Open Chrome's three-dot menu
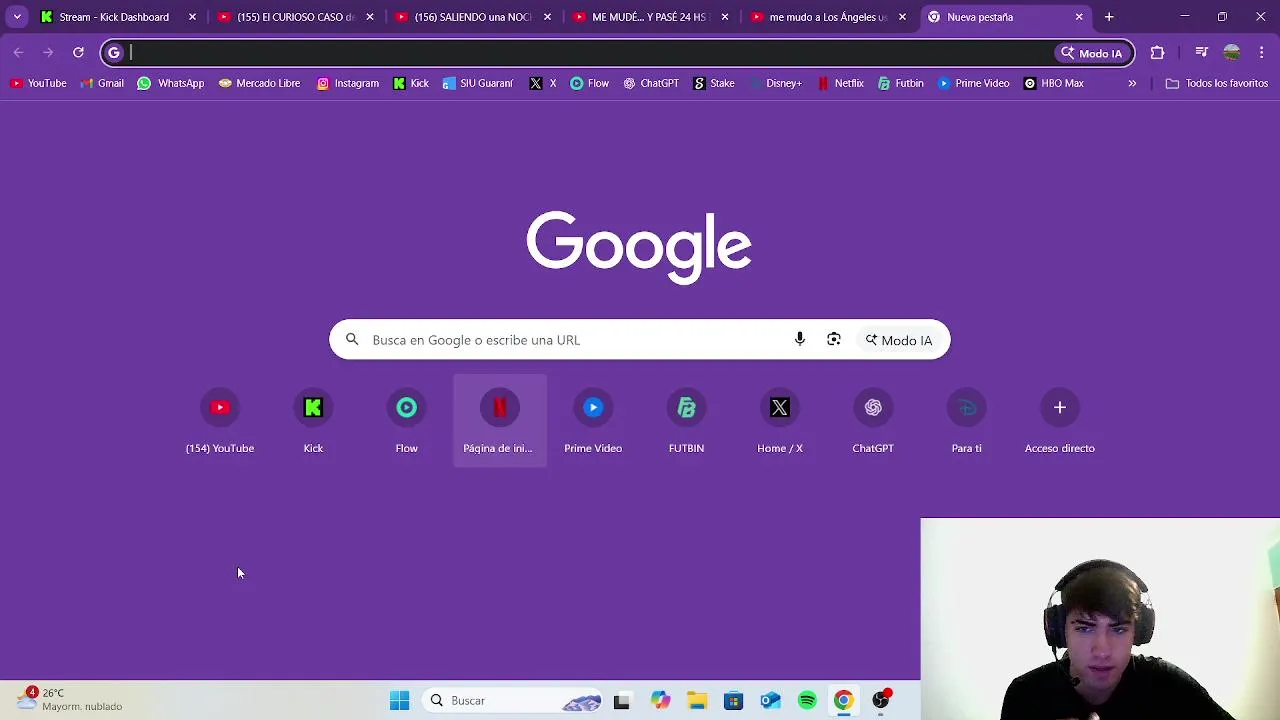Screen dimensions: 1280x720 (1261, 53)
